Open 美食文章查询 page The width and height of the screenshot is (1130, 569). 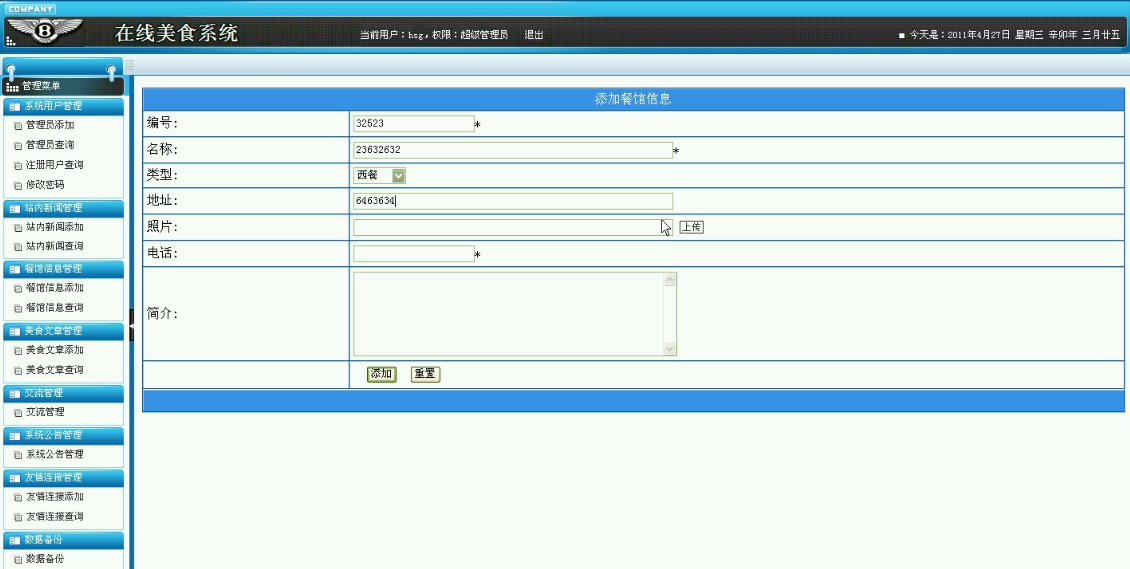[55, 370]
